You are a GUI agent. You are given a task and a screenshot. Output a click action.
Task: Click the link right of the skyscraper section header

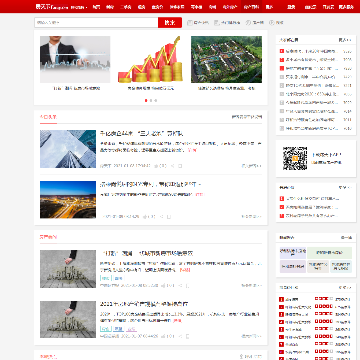click(x=247, y=117)
